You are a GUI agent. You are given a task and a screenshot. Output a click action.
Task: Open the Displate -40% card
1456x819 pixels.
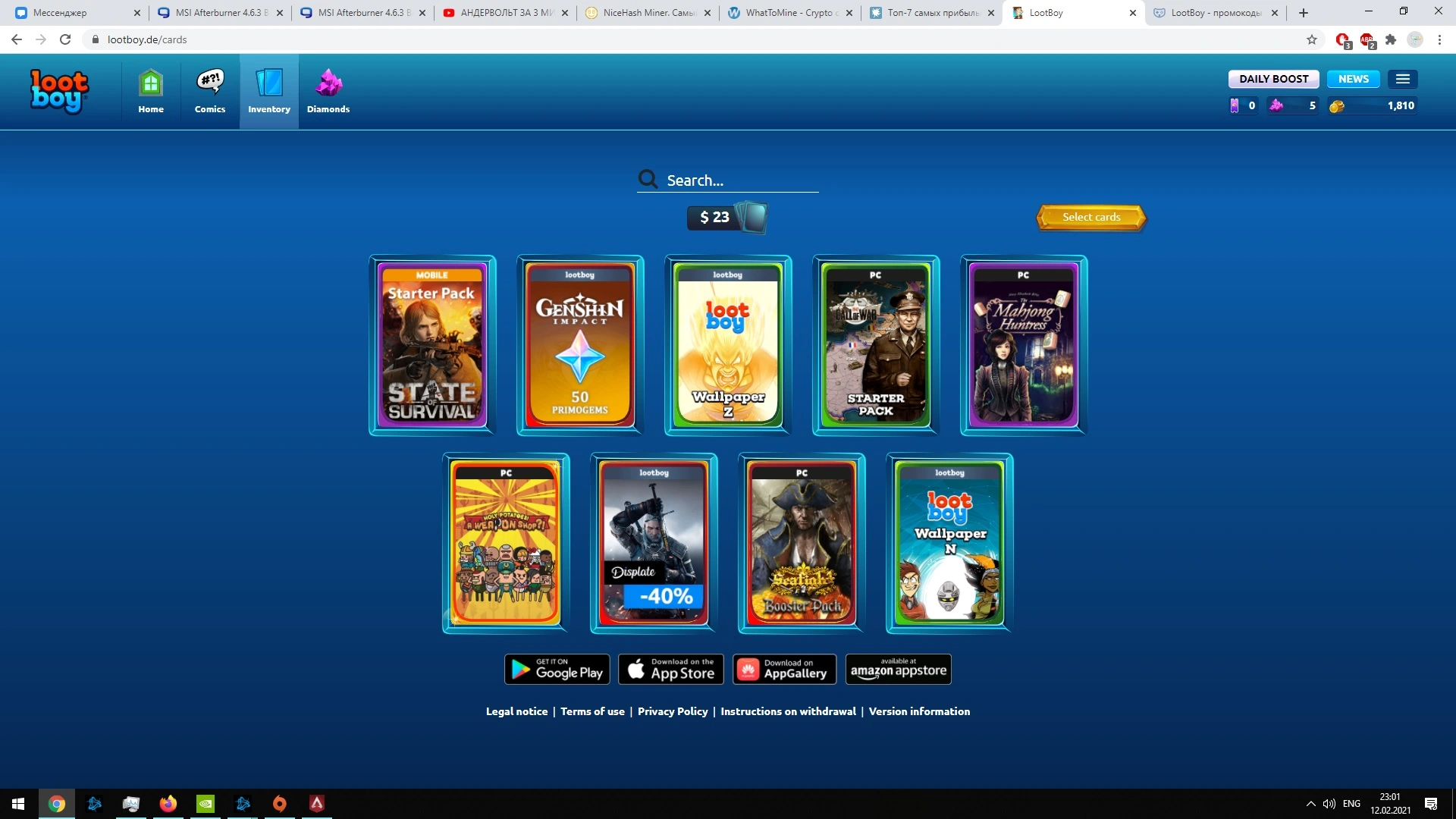(x=654, y=544)
